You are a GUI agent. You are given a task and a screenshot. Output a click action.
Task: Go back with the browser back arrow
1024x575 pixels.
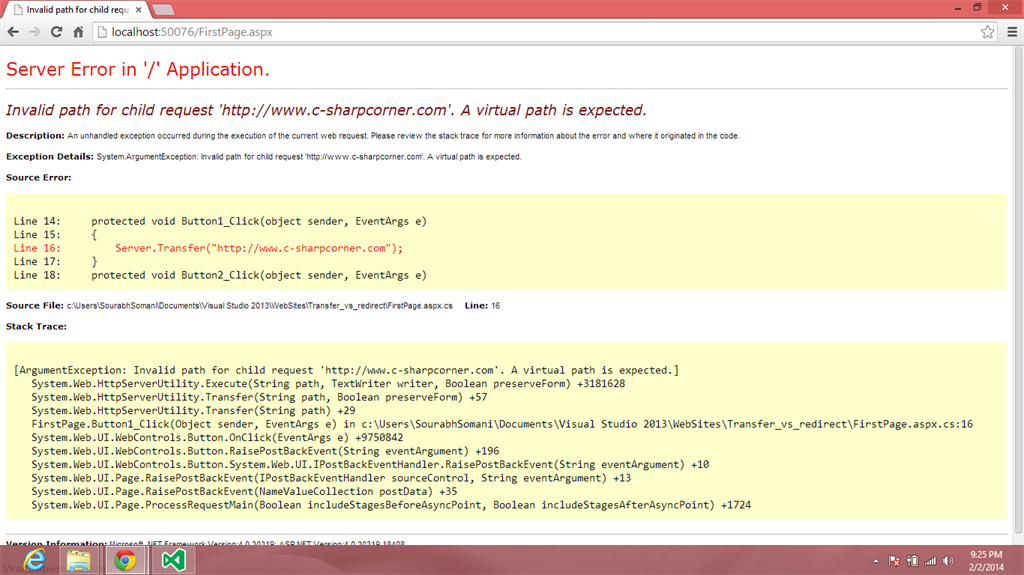13,32
